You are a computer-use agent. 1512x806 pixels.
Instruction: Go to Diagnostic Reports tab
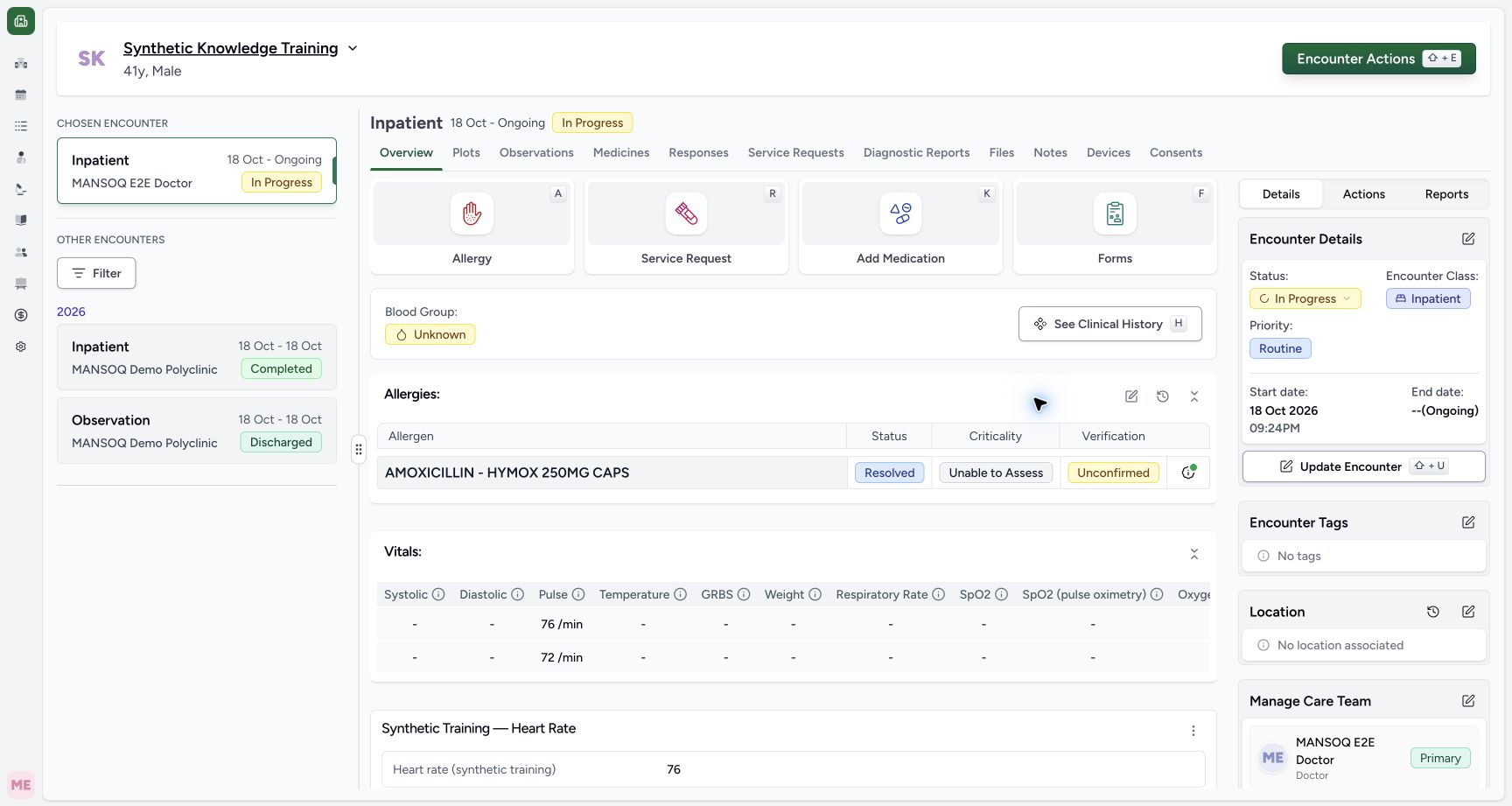pyautogui.click(x=916, y=152)
